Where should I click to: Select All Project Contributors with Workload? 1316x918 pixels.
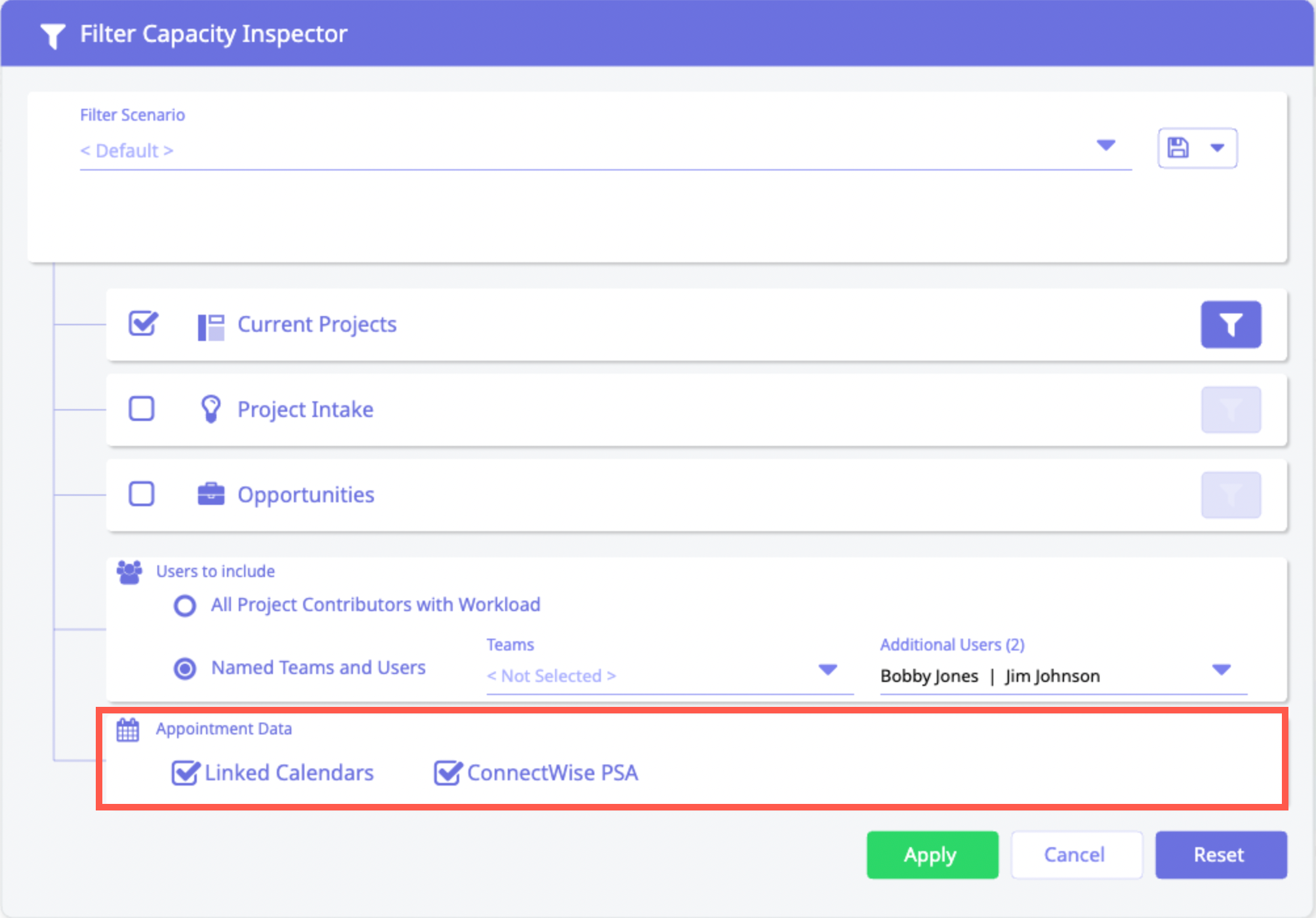[x=185, y=605]
